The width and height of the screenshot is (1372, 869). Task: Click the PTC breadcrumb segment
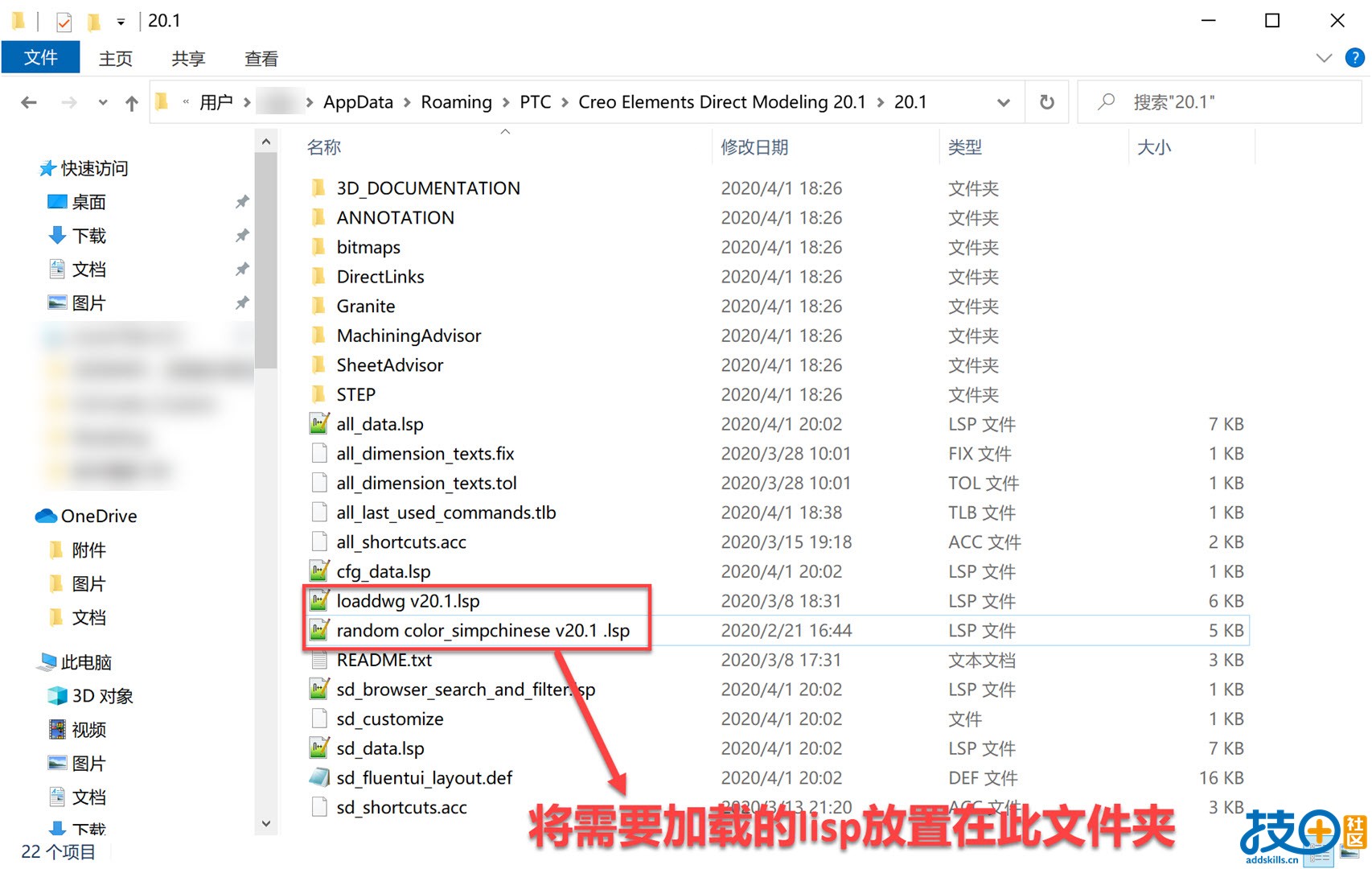click(535, 102)
